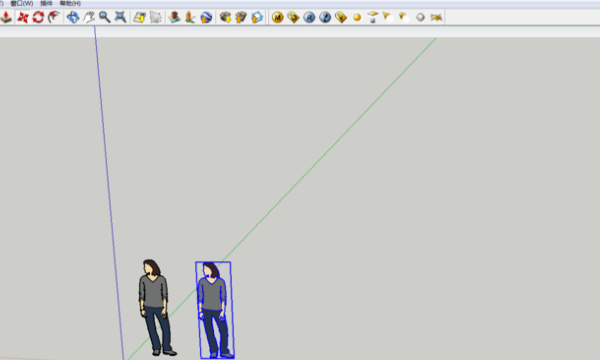
Task: Click the Add Location map icon
Action: click(139, 17)
